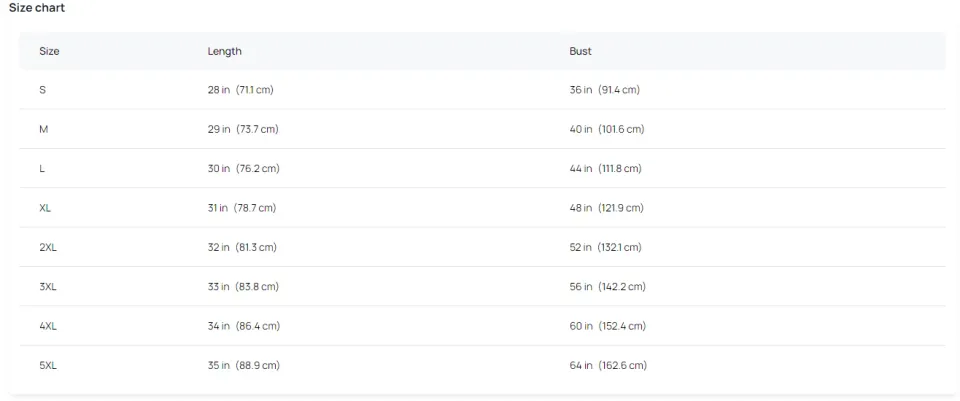
Task: Click the 30 in (76.2 cm) length value
Action: click(x=243, y=169)
